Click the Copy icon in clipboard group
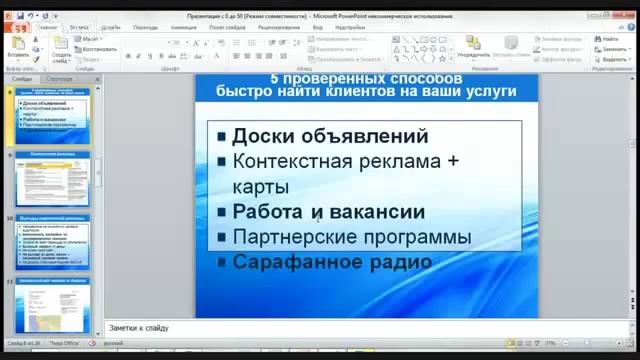The width and height of the screenshot is (640, 360). click(x=36, y=49)
